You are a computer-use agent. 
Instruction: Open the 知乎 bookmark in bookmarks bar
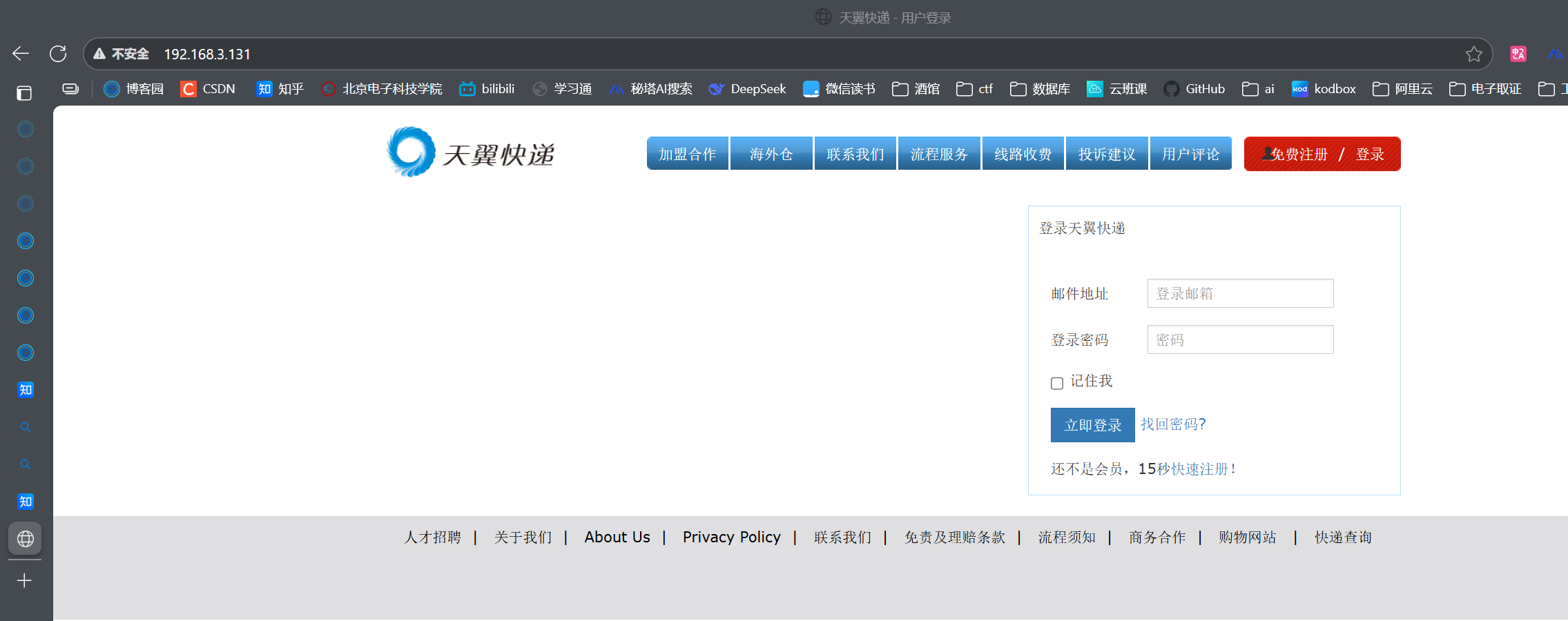point(280,89)
